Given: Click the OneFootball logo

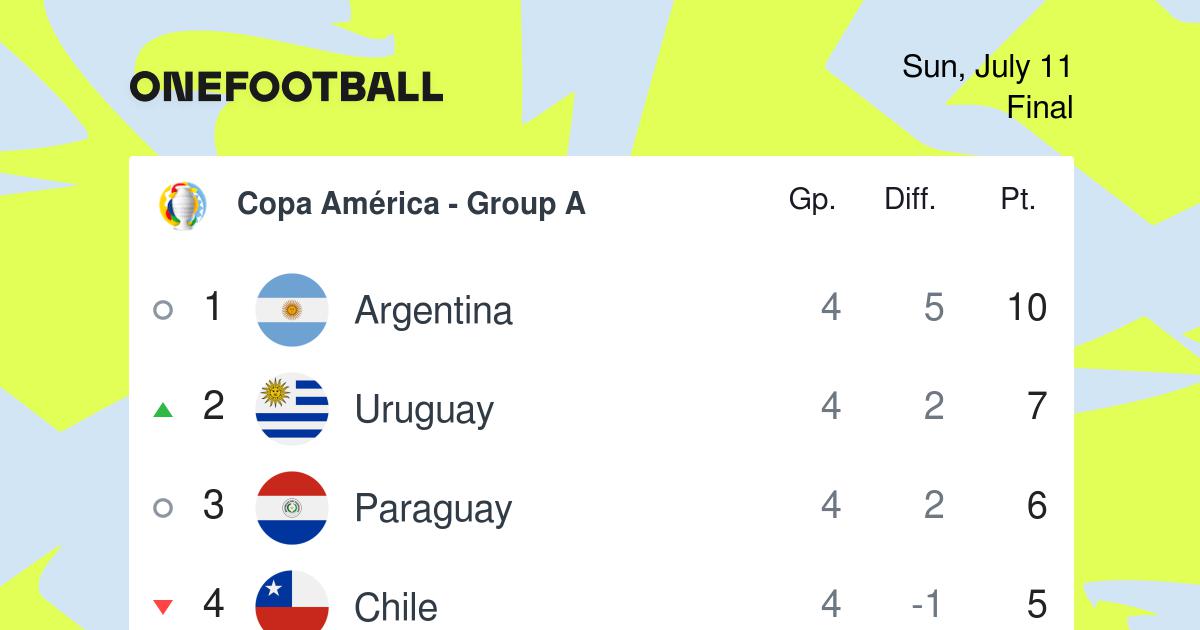Looking at the screenshot, I should [286, 87].
